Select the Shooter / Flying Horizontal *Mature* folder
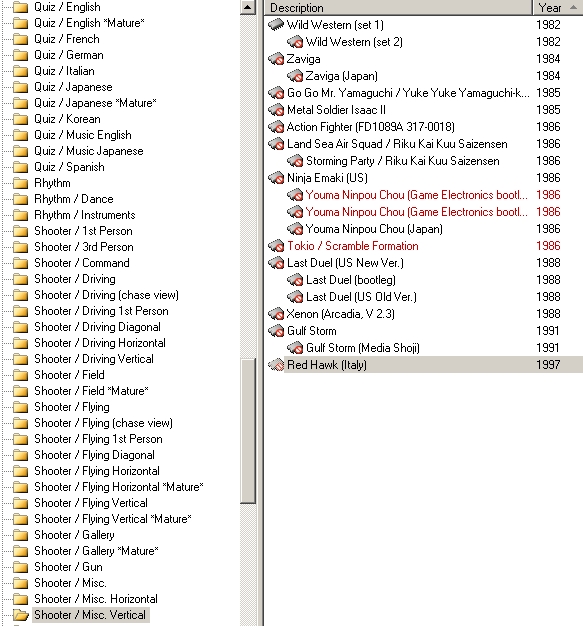583x626 pixels. (x=119, y=487)
